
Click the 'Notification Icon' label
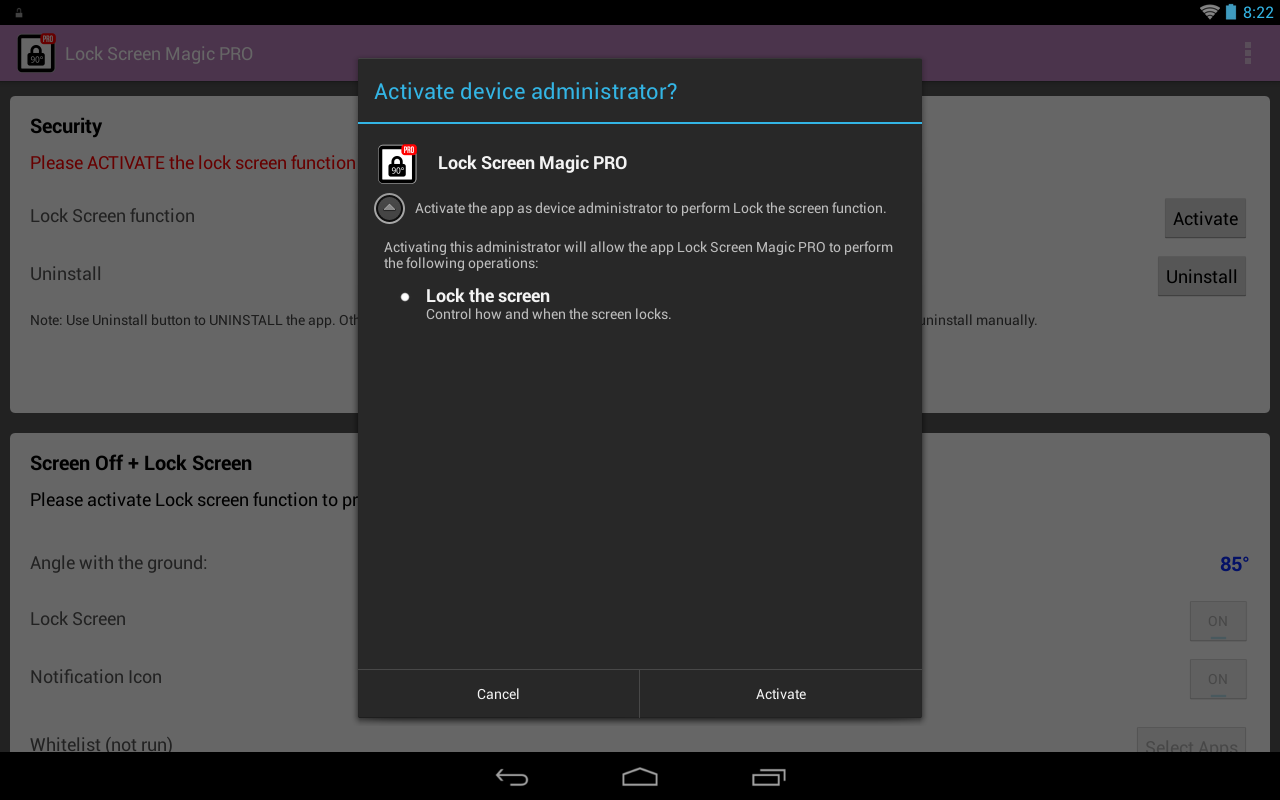[x=96, y=677]
